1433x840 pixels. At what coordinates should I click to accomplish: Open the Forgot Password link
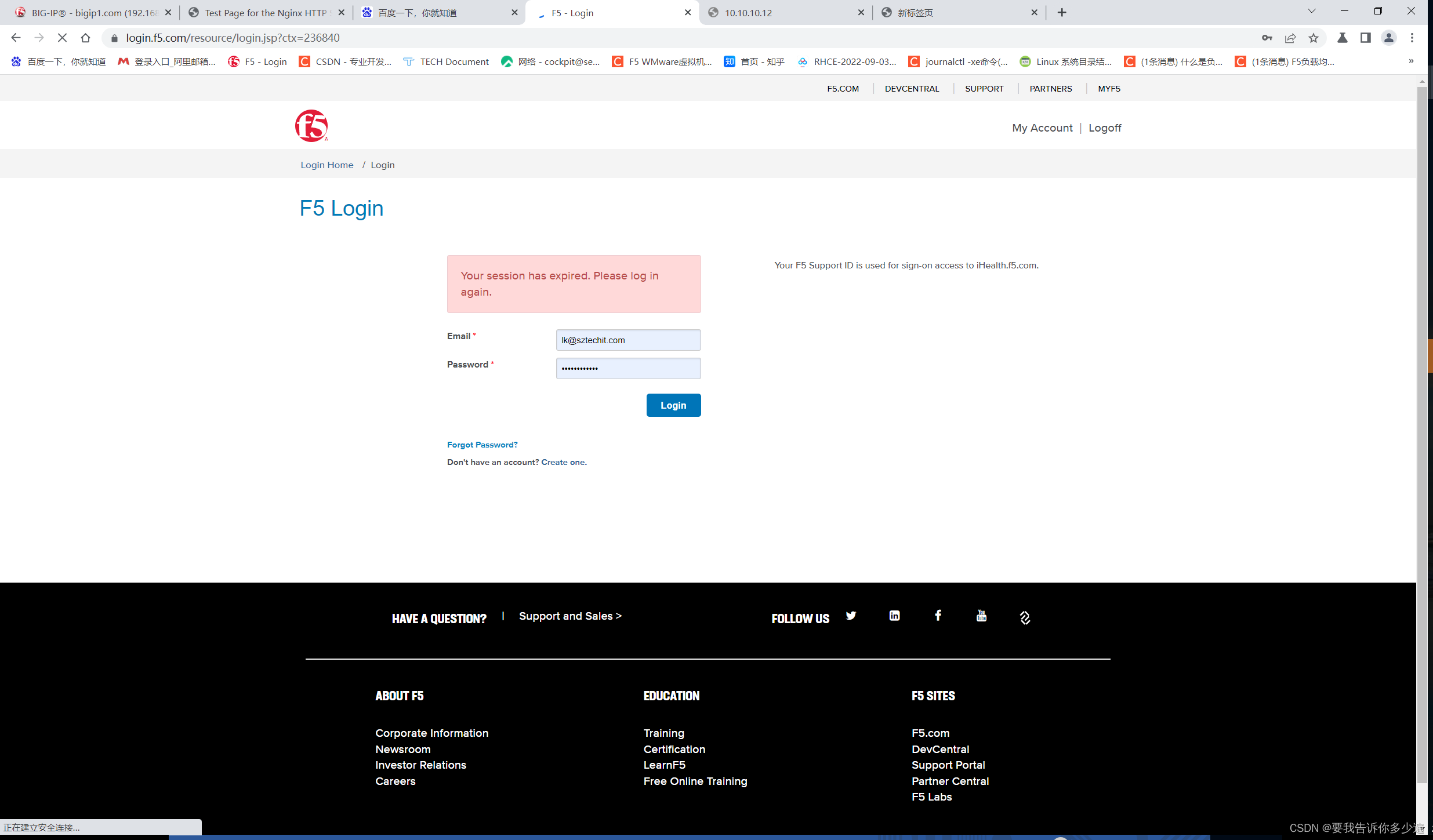pyautogui.click(x=482, y=445)
